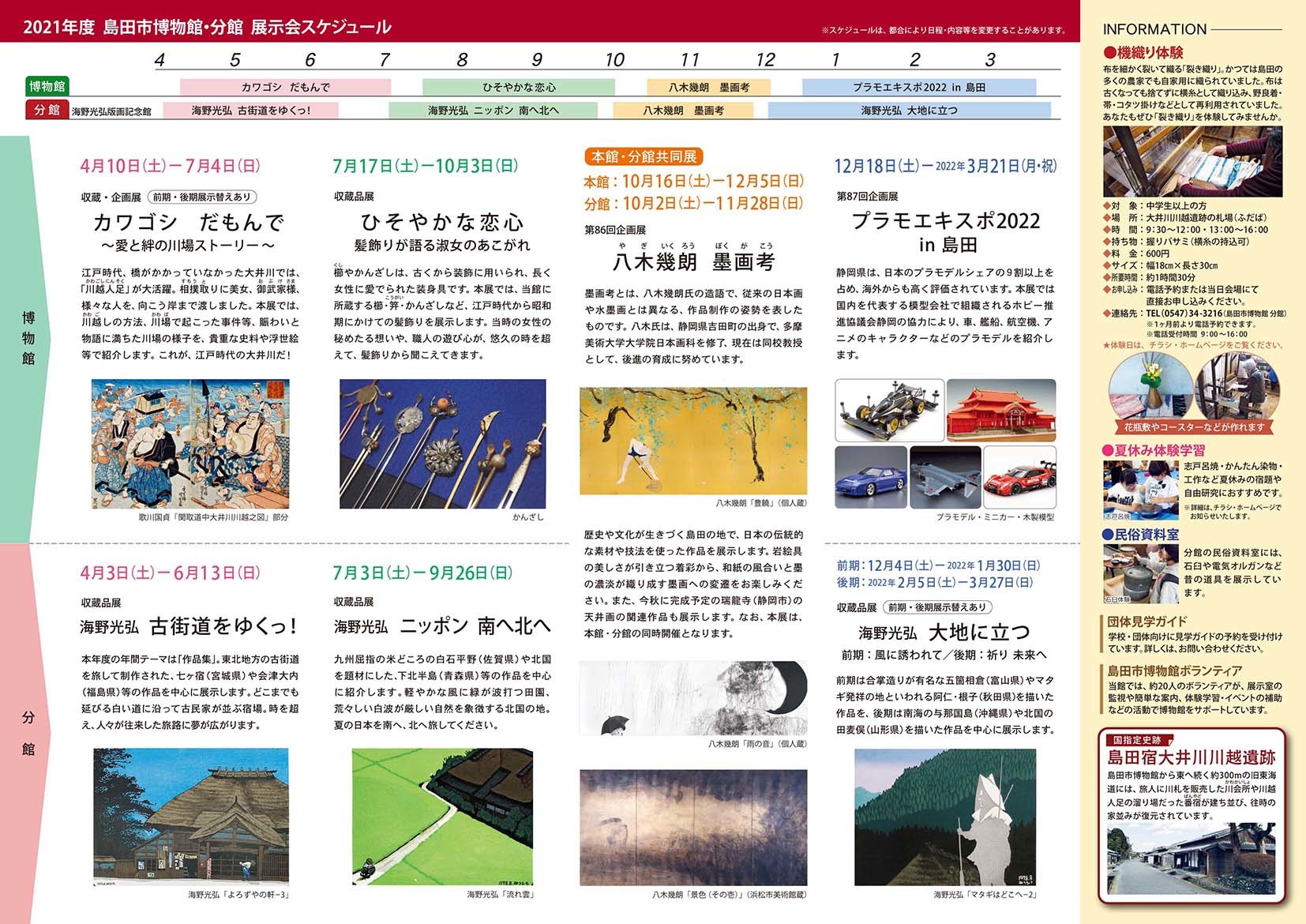Open the 歌川国貞 sumo ukiyo-e image
1306x924 pixels.
tap(190, 444)
